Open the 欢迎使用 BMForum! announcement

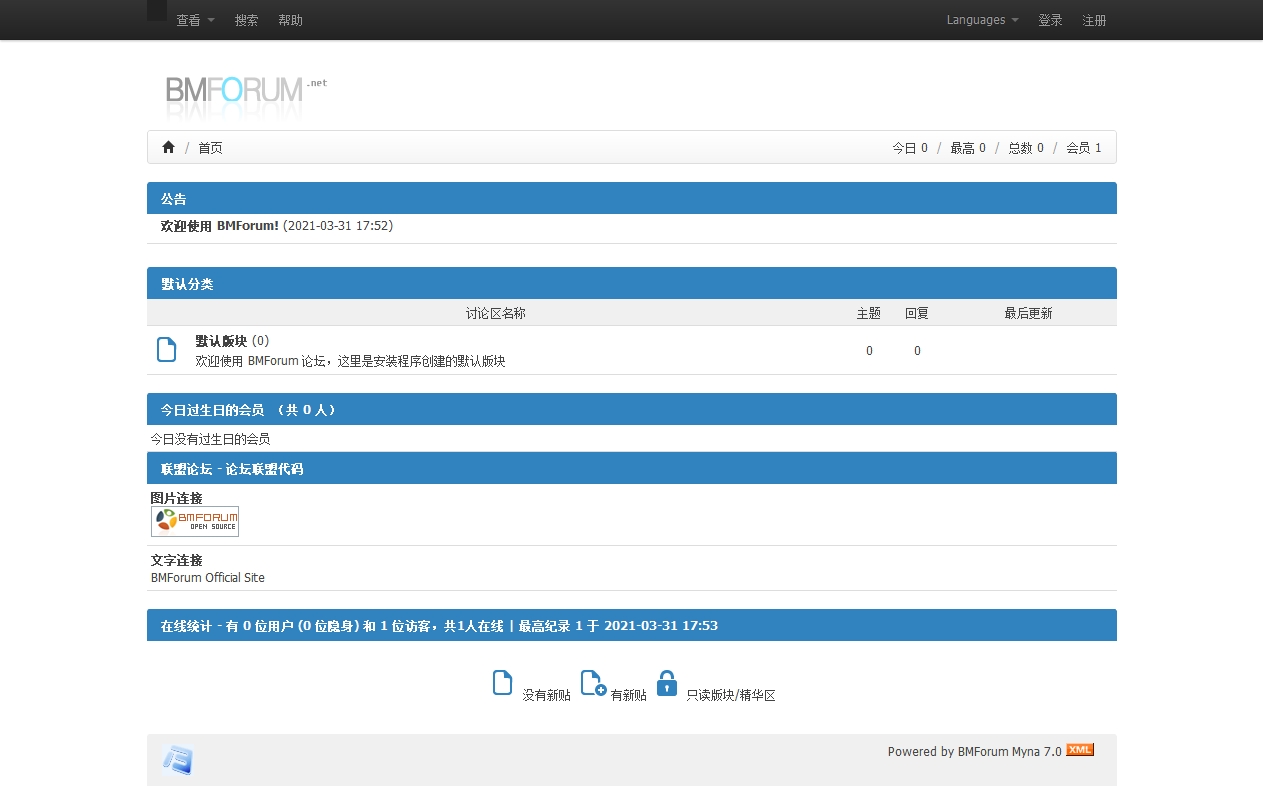click(220, 226)
